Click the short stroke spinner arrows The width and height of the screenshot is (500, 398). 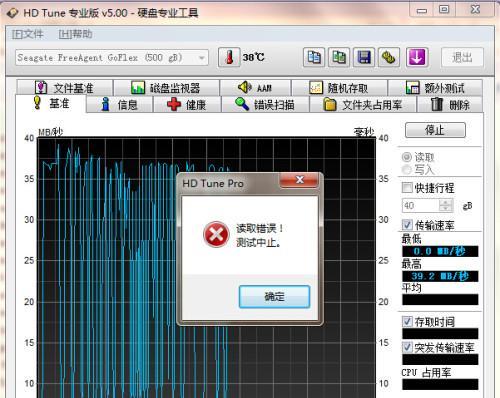(446, 206)
